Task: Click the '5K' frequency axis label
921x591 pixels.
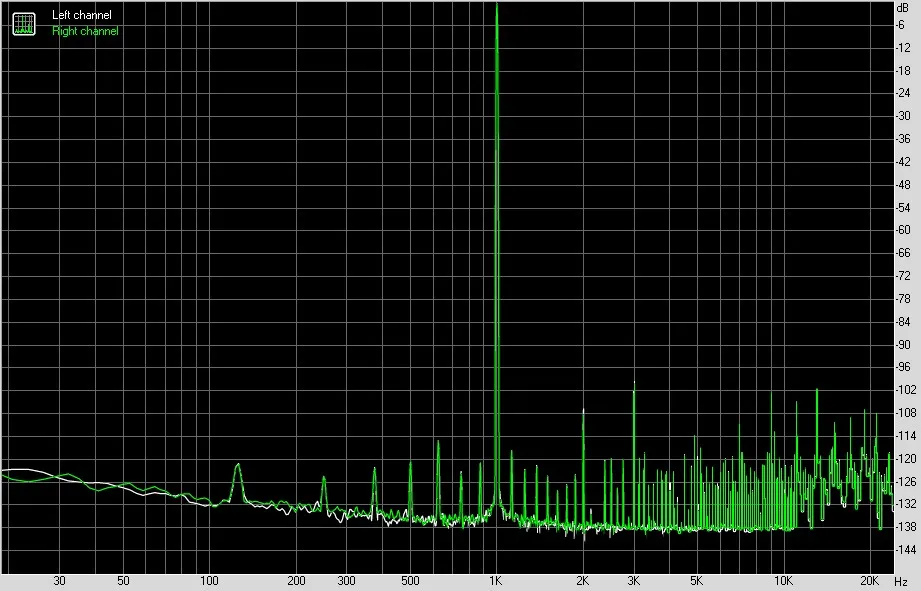Action: click(x=697, y=581)
